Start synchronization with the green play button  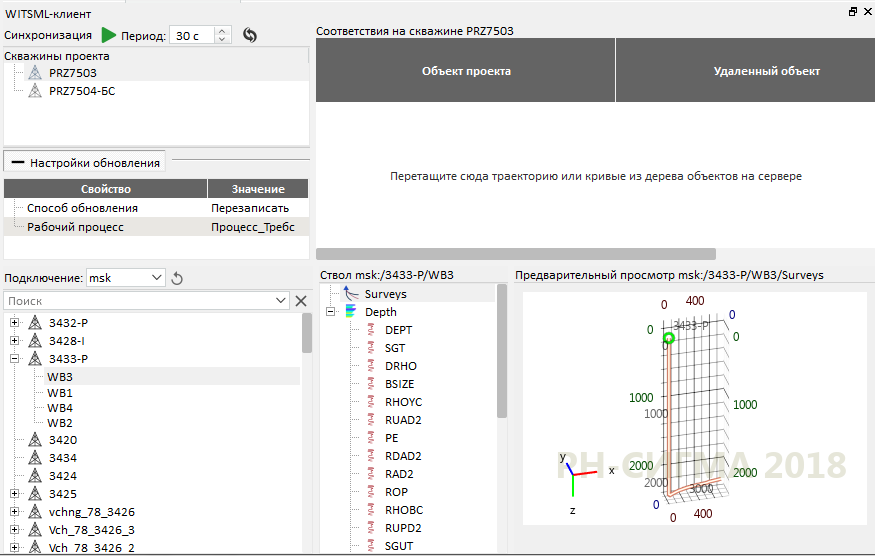[109, 35]
